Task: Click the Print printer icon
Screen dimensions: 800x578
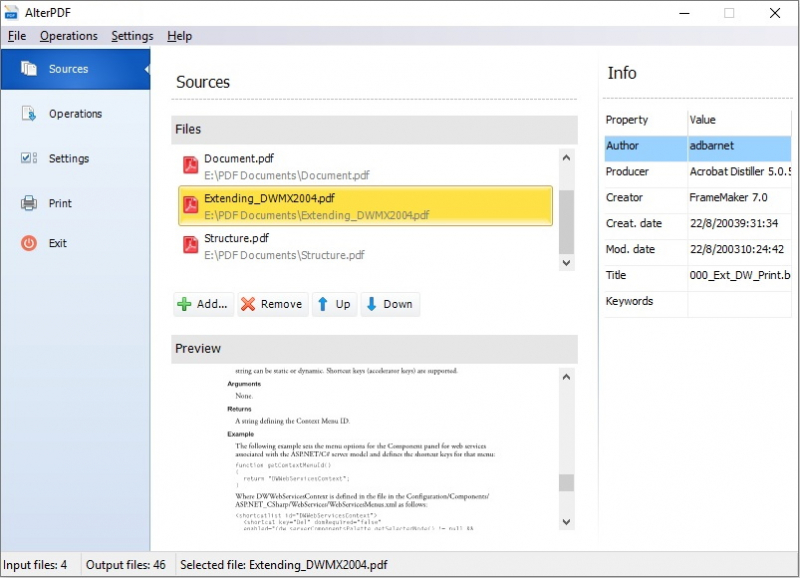Action: [x=29, y=203]
